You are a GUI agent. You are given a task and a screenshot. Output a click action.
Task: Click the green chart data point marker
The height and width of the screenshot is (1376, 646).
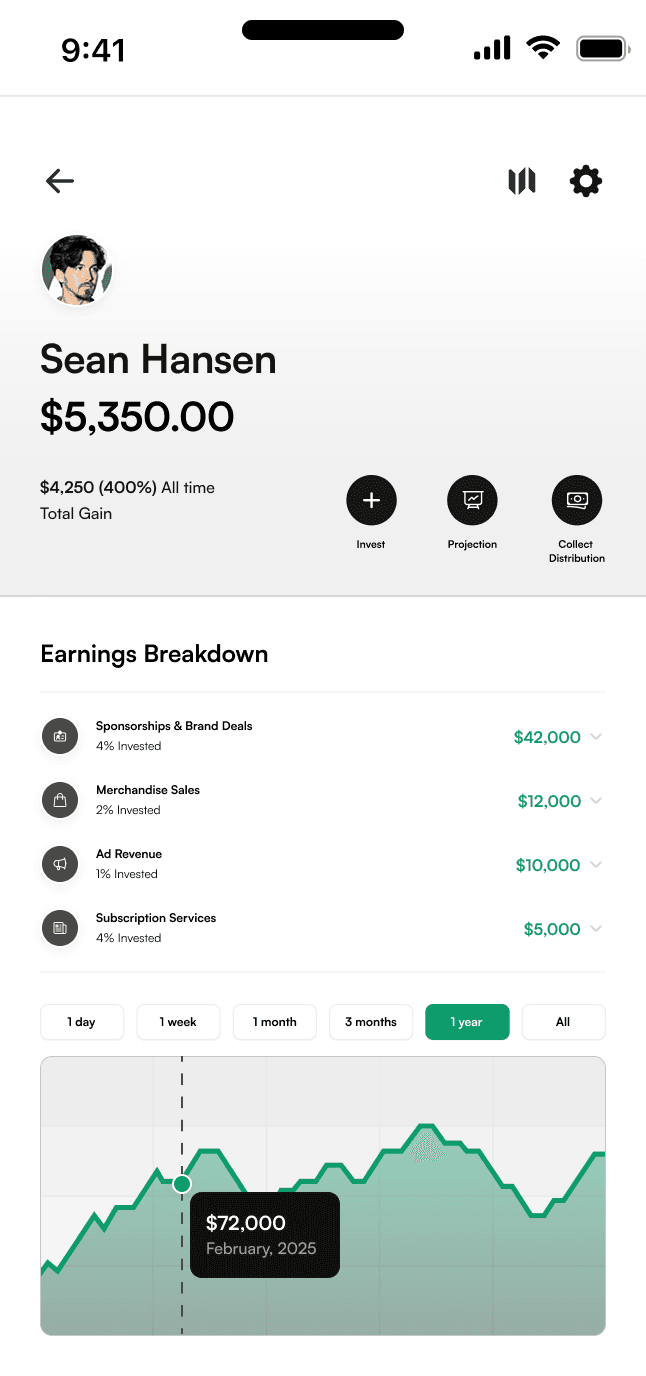pos(182,1184)
